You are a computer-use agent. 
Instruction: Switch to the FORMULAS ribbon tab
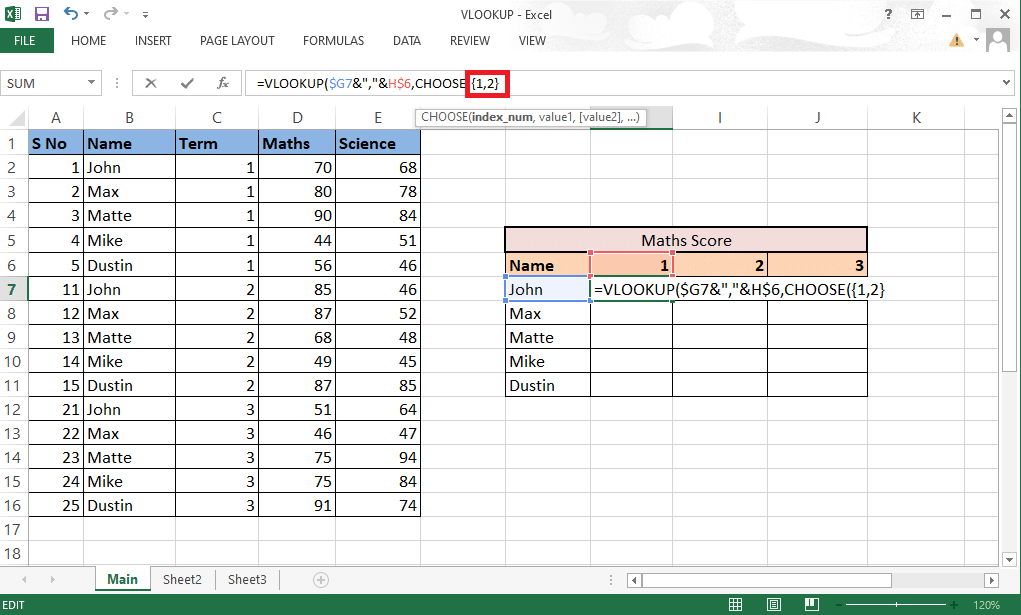pyautogui.click(x=333, y=41)
